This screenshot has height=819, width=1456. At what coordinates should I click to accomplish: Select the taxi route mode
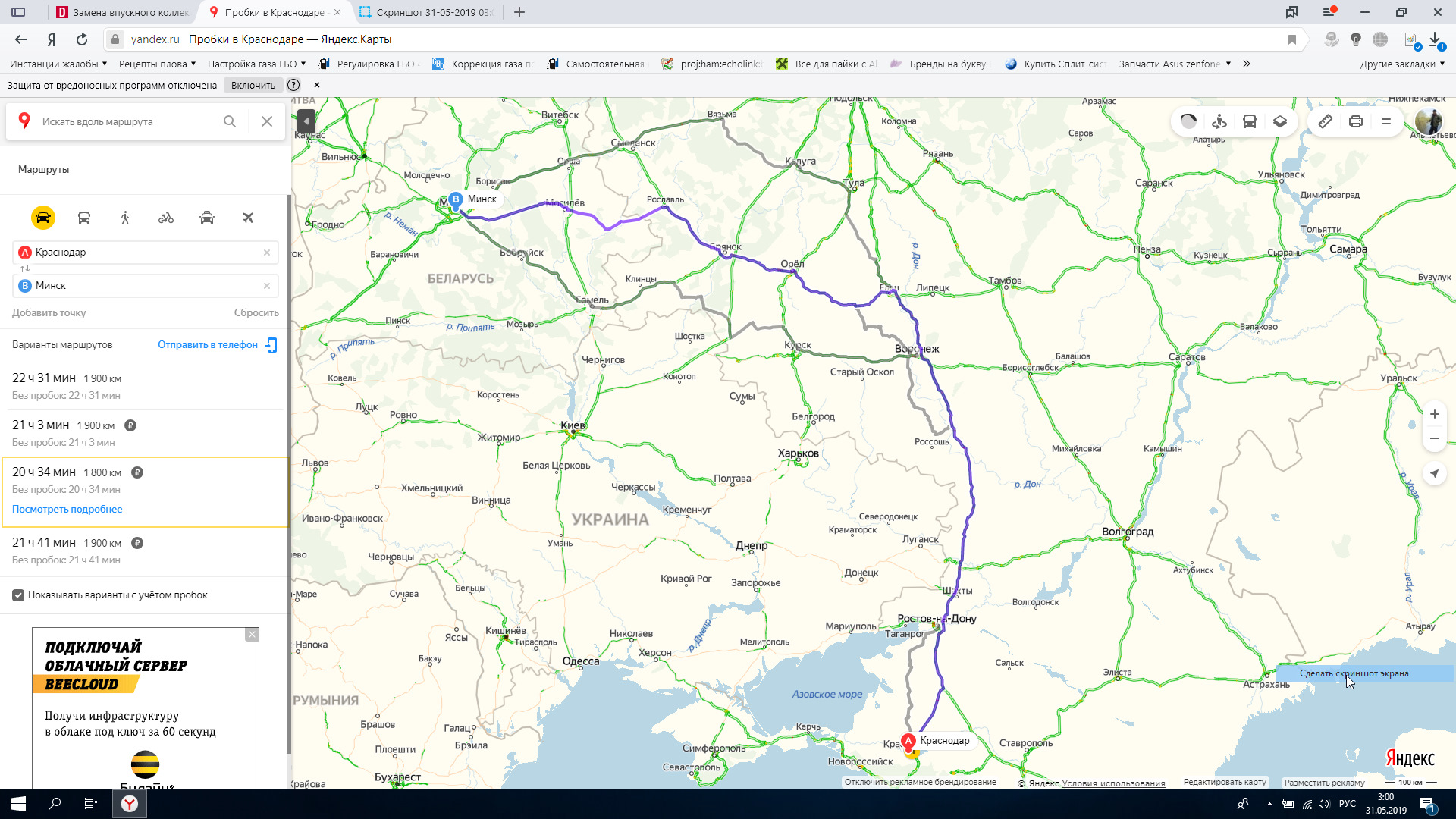(207, 218)
